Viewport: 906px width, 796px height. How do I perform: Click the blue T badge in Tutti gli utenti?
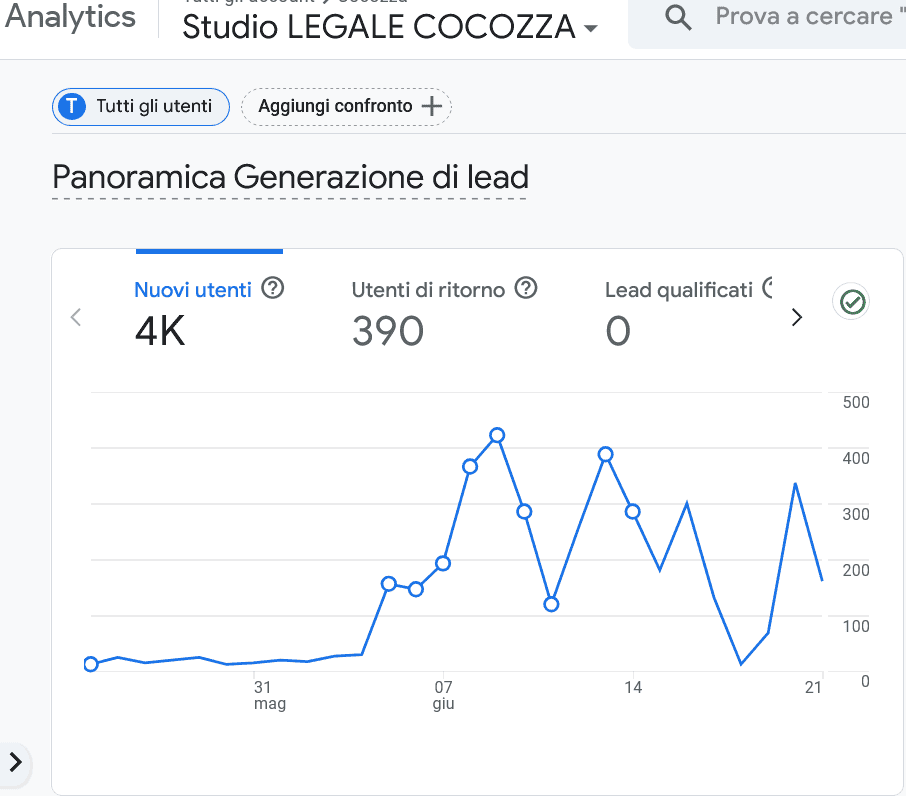[72, 107]
